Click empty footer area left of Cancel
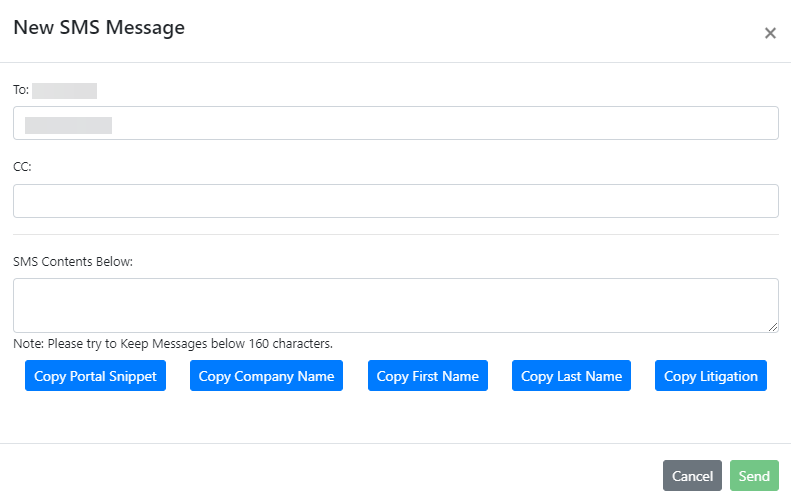This screenshot has width=791, height=499. pyautogui.click(x=330, y=475)
